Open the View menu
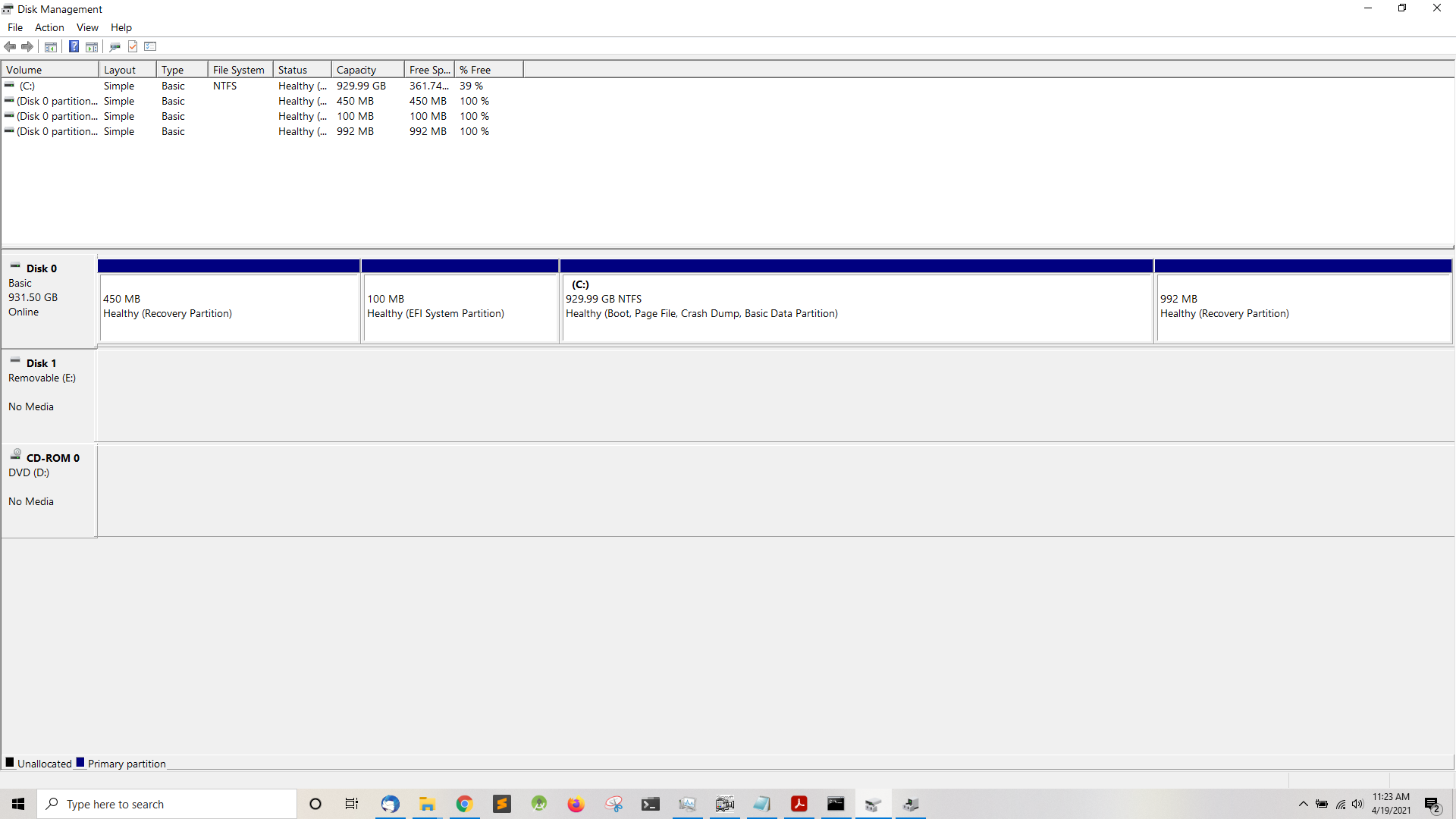The width and height of the screenshot is (1456, 819). tap(87, 27)
